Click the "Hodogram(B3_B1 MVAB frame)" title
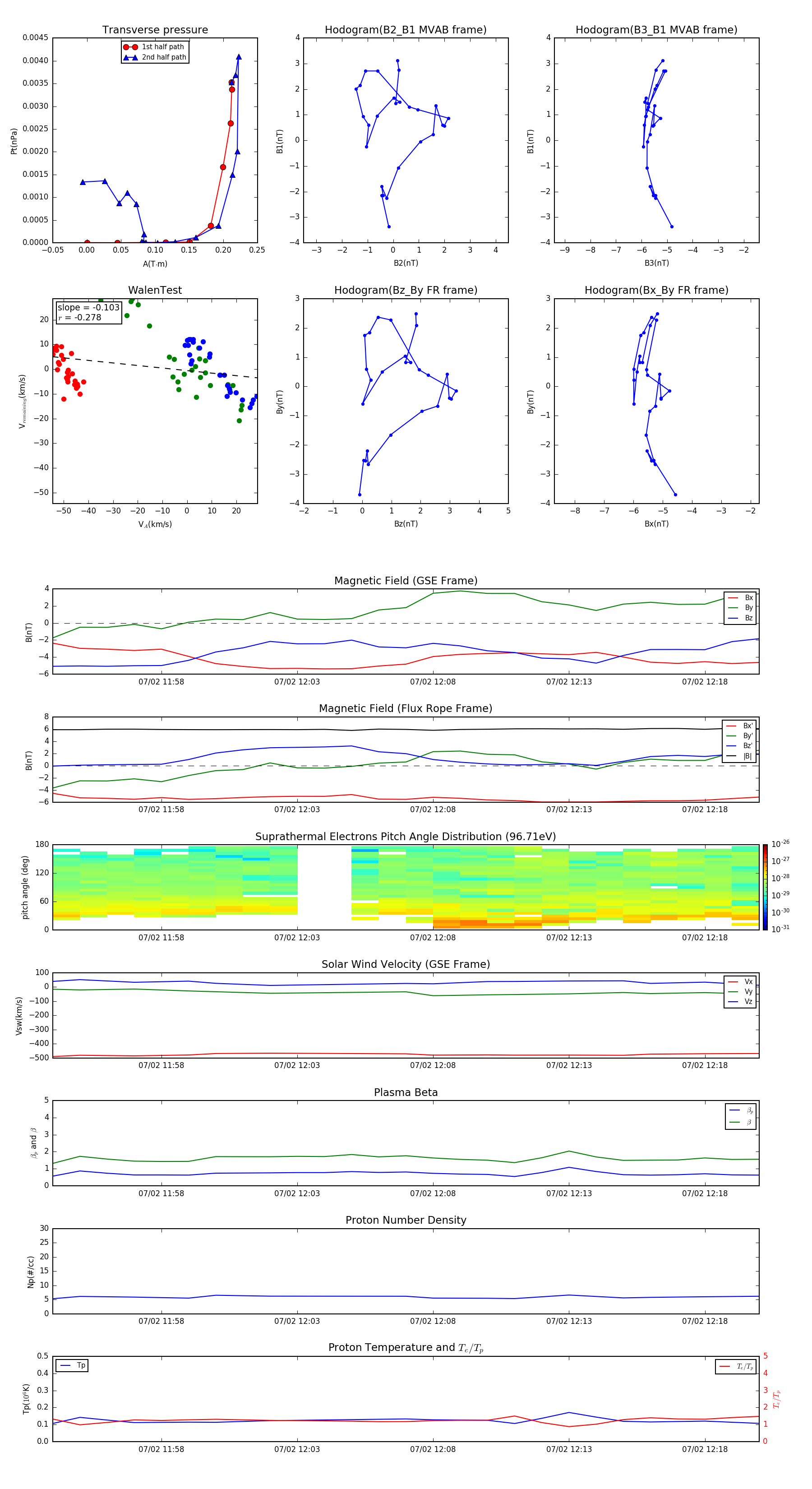Image resolution: width=812 pixels, height=1489 pixels. pos(656,30)
